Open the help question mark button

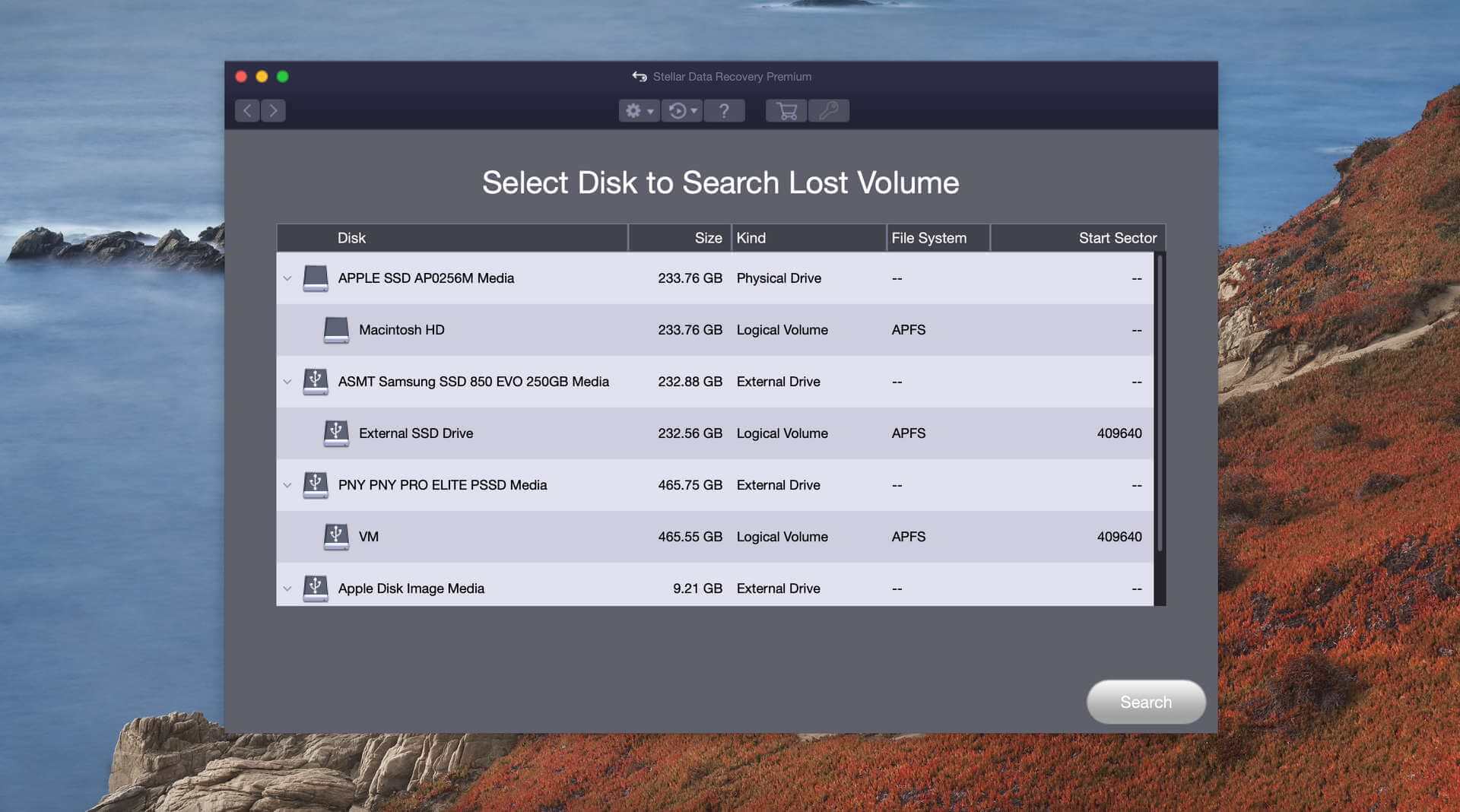point(724,111)
